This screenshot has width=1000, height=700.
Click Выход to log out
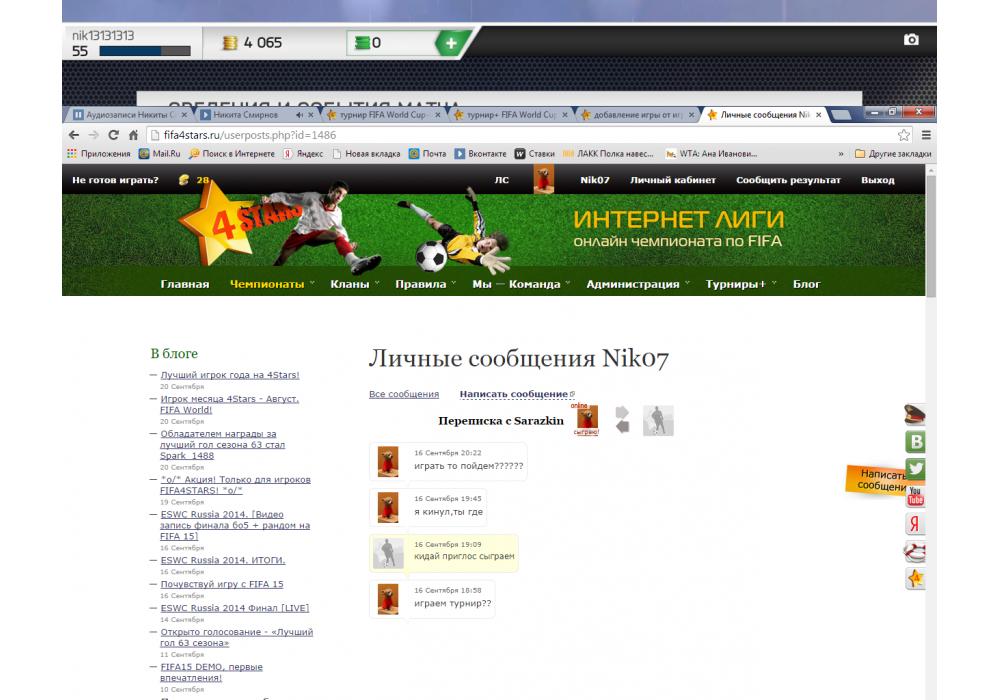click(878, 180)
